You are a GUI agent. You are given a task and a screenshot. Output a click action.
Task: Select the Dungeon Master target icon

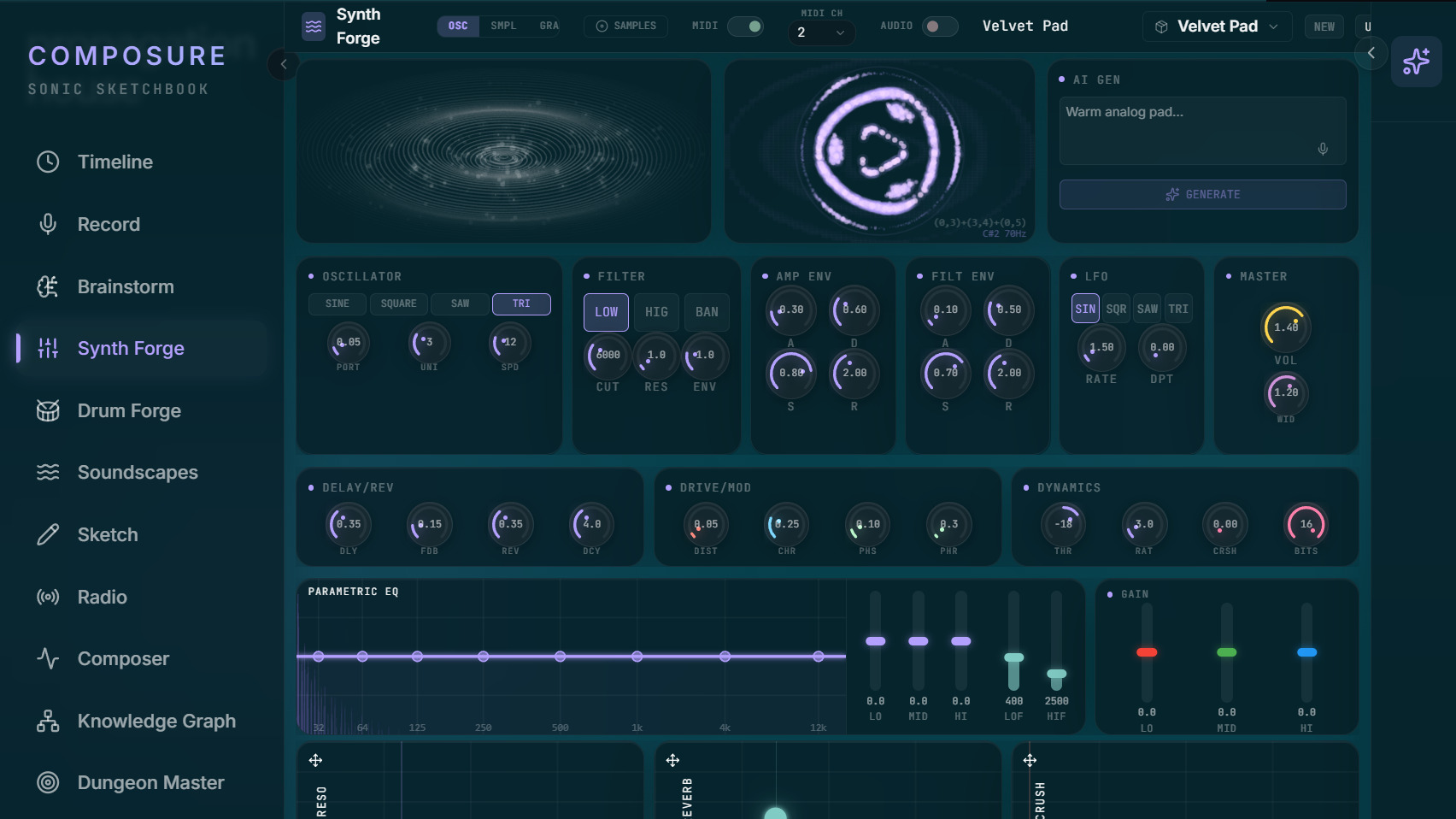point(48,782)
